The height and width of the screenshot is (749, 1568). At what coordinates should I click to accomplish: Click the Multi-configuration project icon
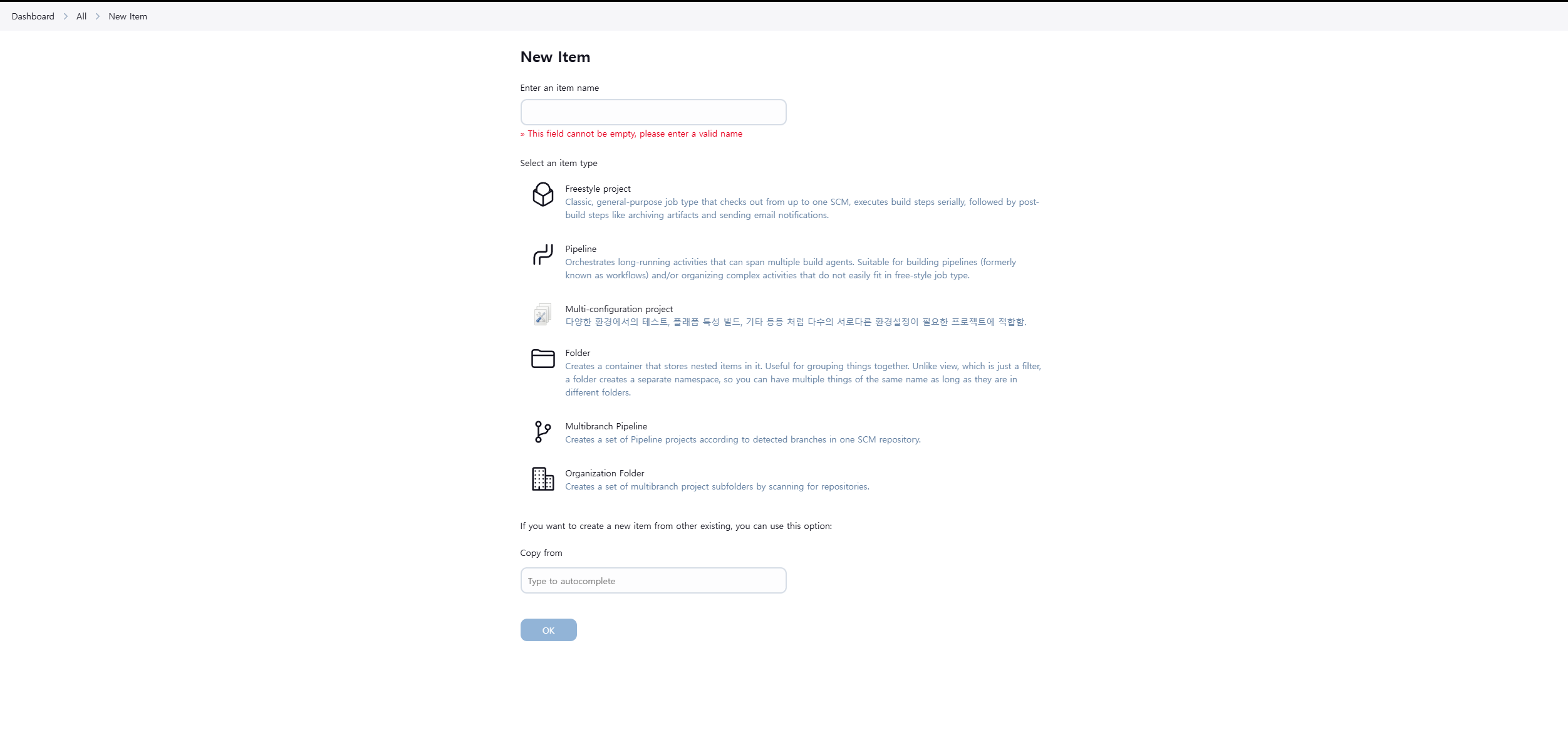543,315
